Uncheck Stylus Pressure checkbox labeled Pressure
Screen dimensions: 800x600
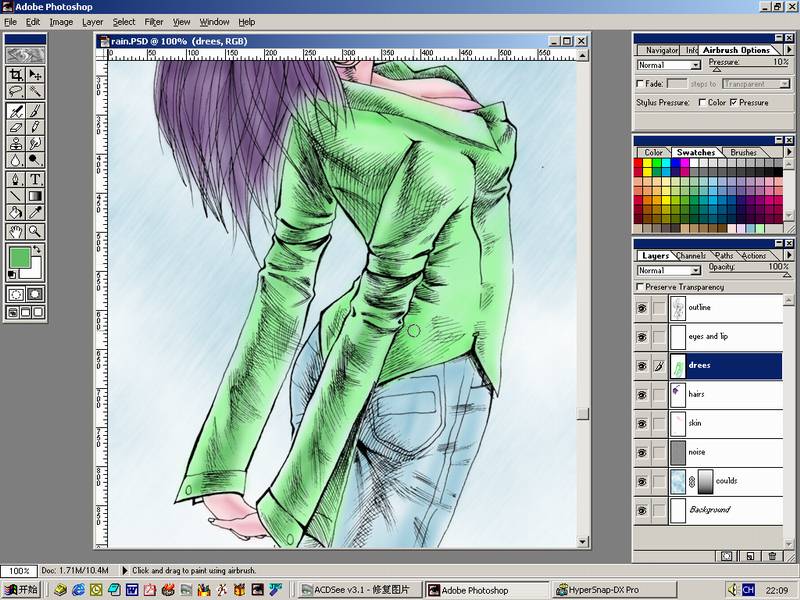734,103
